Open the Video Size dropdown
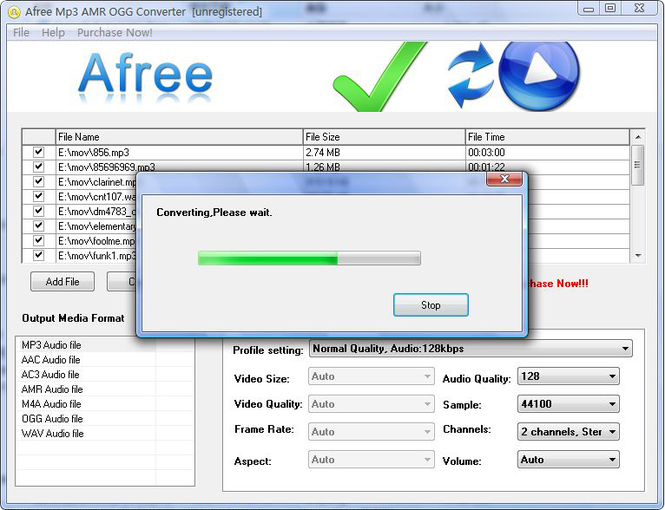This screenshot has width=665, height=510. click(x=371, y=376)
